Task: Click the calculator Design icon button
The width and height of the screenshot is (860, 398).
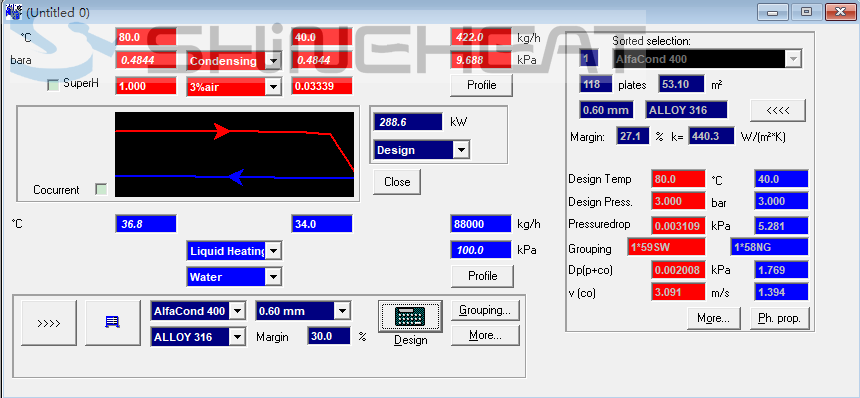Action: pyautogui.click(x=410, y=316)
